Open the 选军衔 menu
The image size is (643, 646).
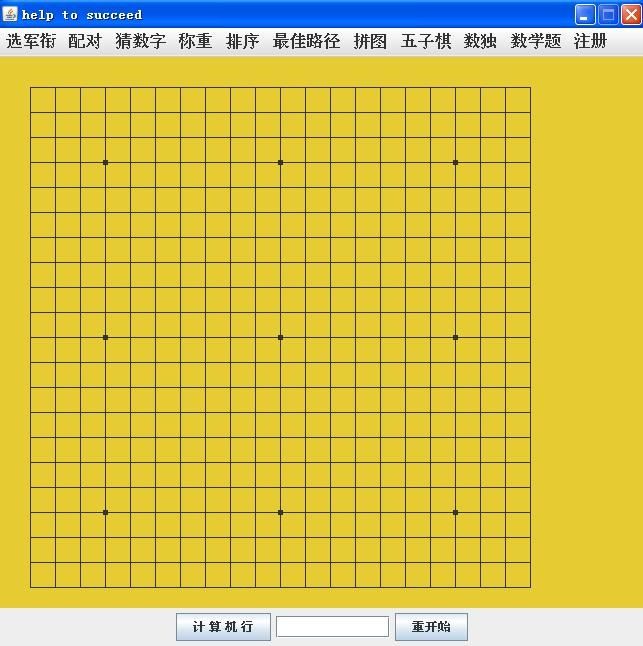click(x=31, y=41)
